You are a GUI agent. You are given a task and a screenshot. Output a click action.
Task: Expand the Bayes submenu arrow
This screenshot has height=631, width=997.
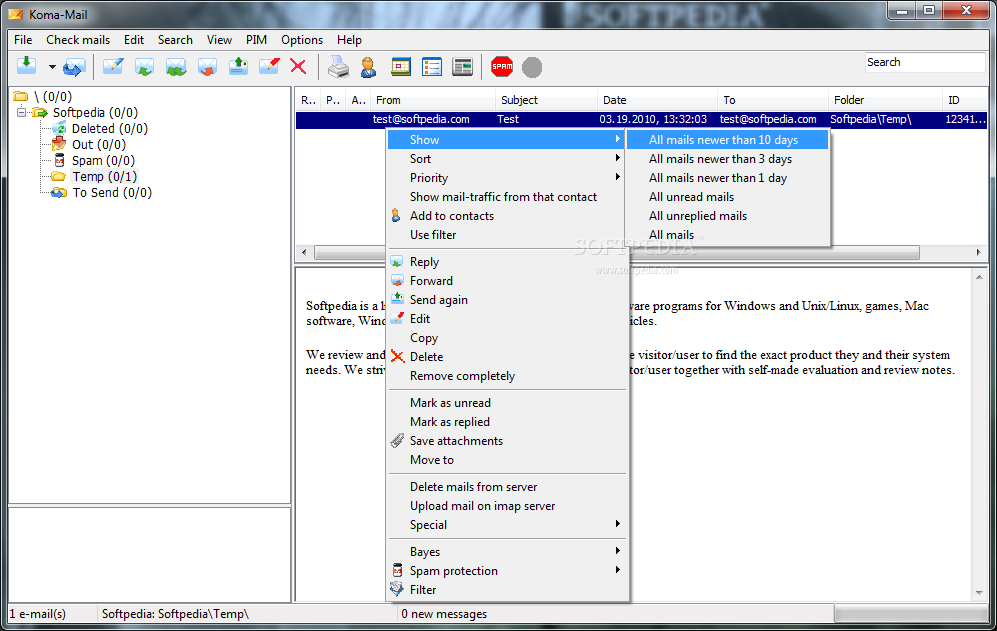(617, 550)
